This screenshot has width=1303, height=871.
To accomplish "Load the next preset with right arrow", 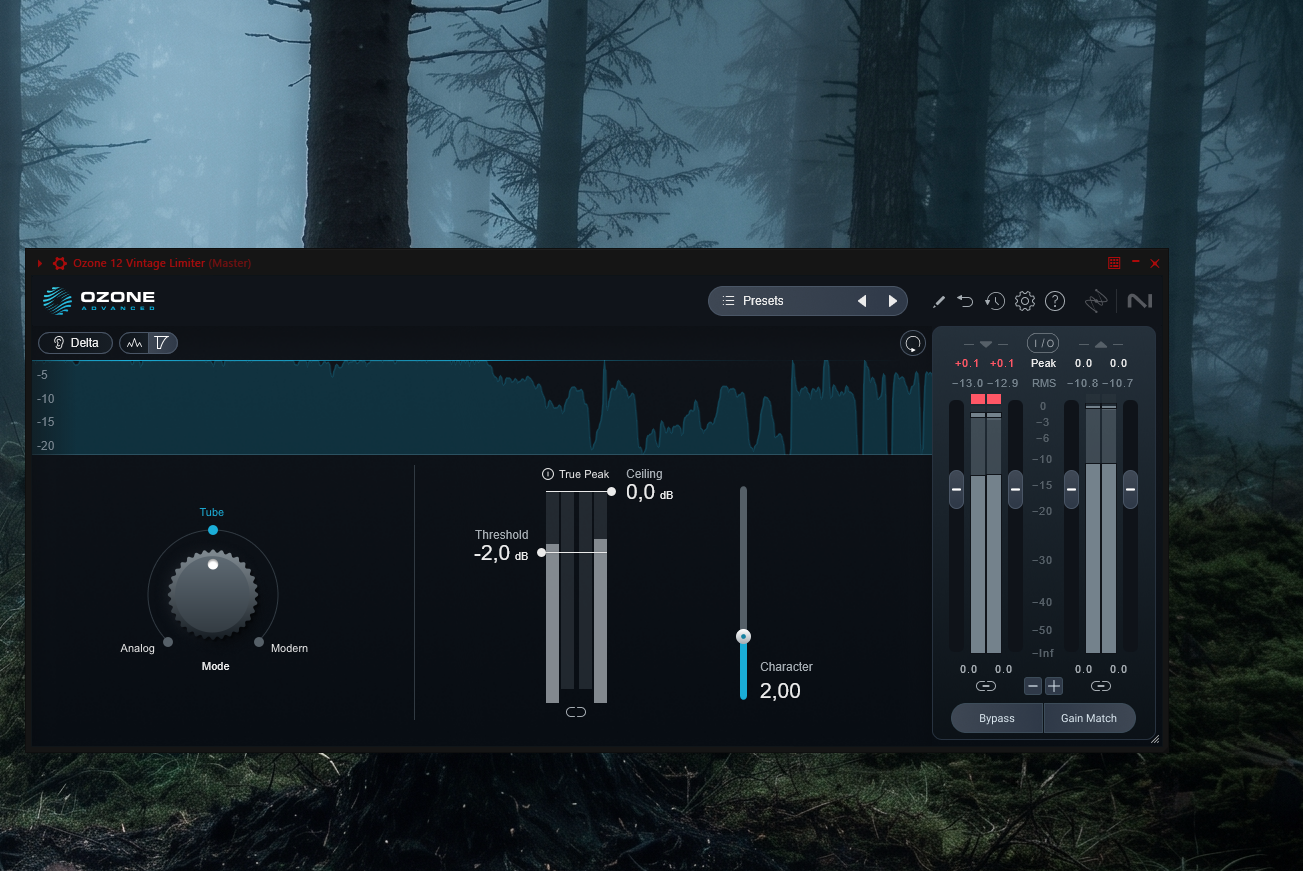I will click(x=893, y=301).
